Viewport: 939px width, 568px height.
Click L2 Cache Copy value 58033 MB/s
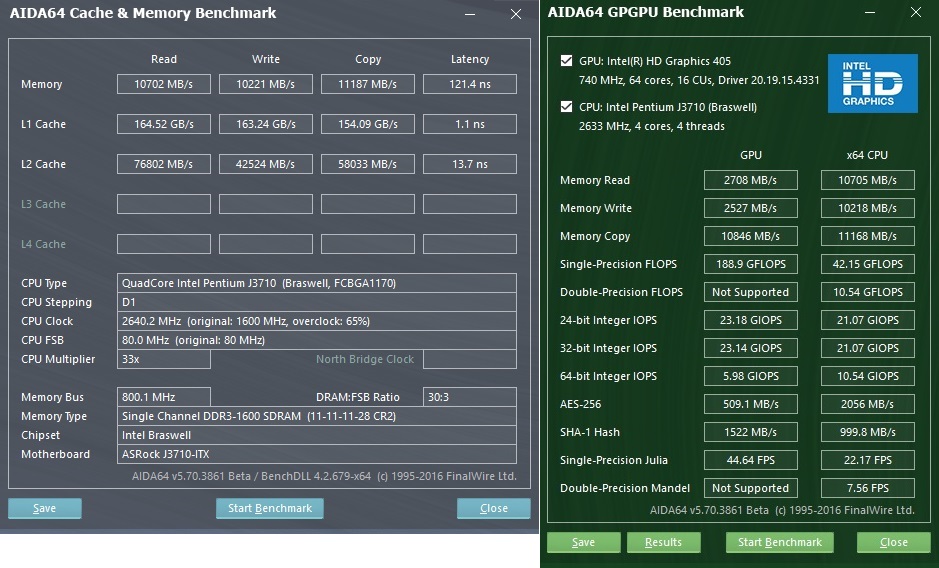368,164
